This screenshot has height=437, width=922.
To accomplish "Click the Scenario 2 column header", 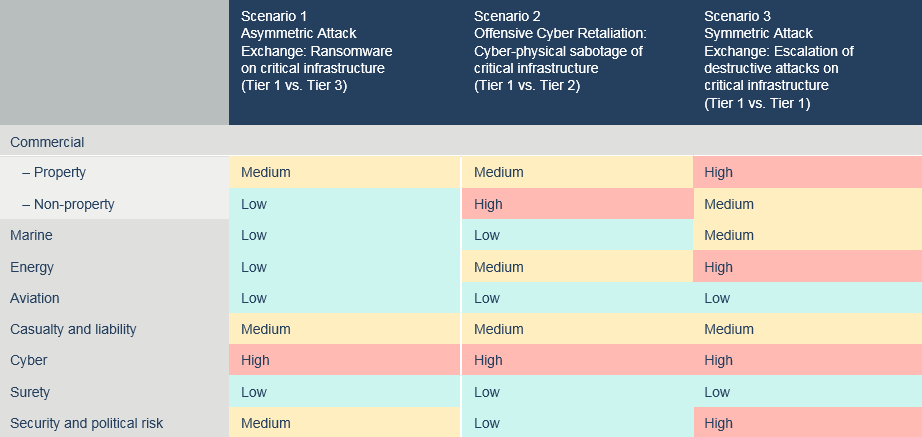I will 577,62.
